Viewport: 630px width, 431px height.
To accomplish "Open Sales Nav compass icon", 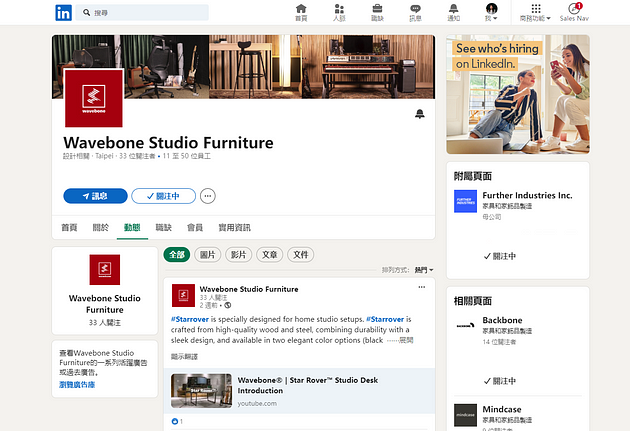I will point(574,12).
